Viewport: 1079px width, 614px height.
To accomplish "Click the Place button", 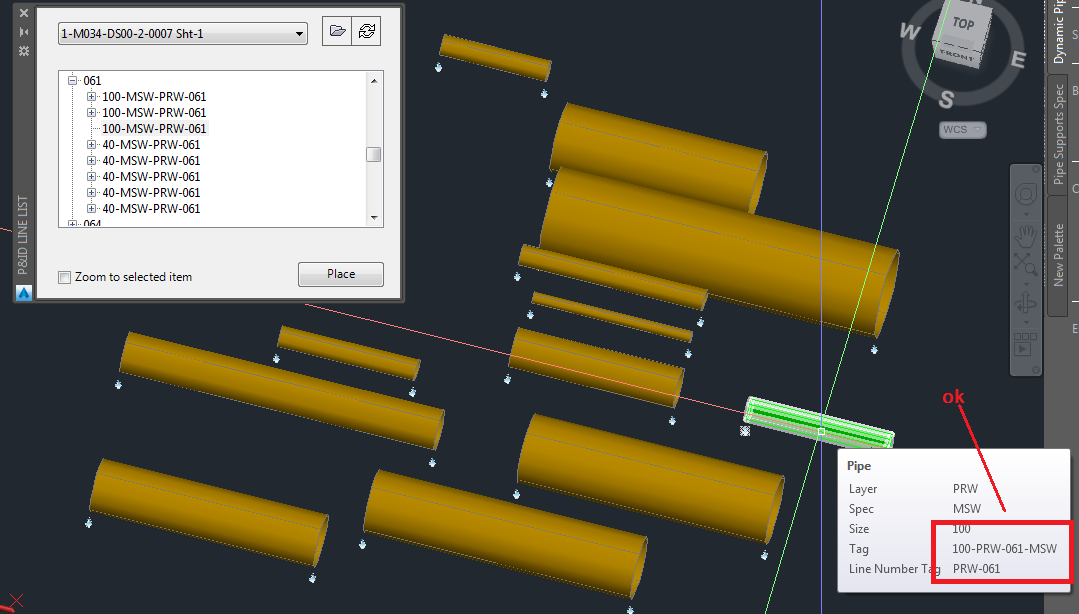I will coord(340,273).
